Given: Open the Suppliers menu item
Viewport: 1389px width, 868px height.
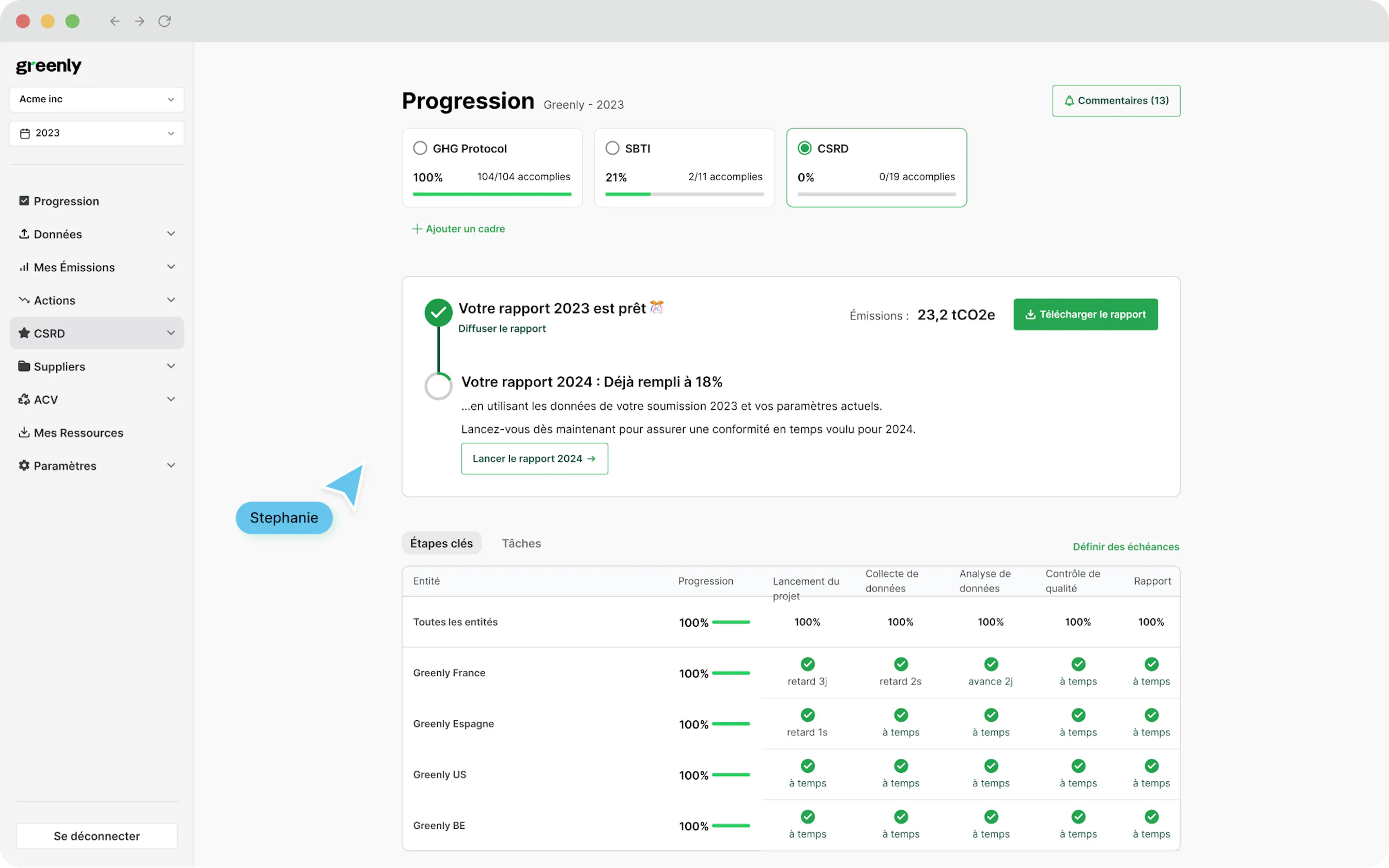Looking at the screenshot, I should click(97, 366).
